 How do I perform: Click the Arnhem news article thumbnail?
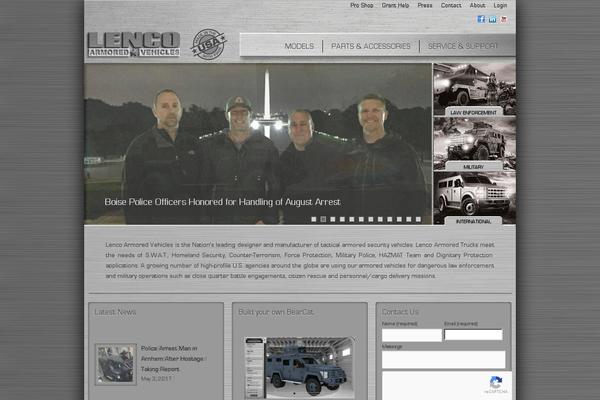(x=116, y=364)
